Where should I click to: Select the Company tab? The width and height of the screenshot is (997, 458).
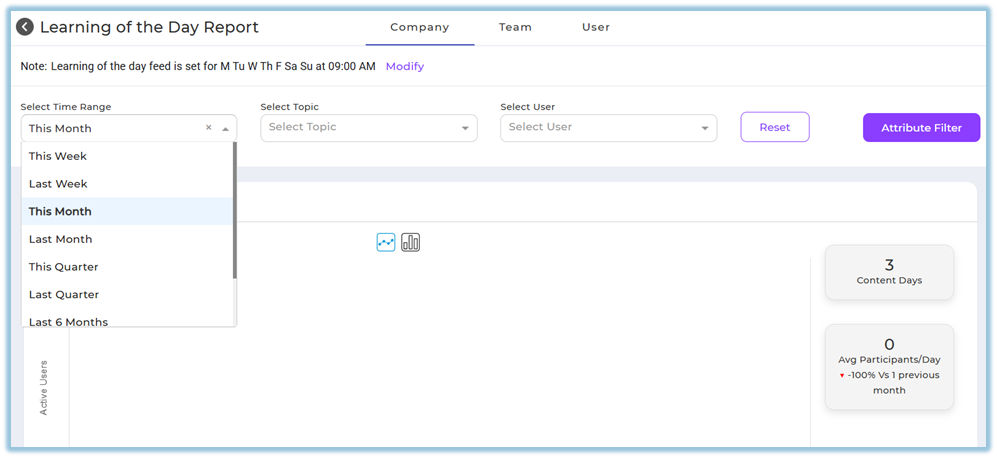click(x=420, y=28)
